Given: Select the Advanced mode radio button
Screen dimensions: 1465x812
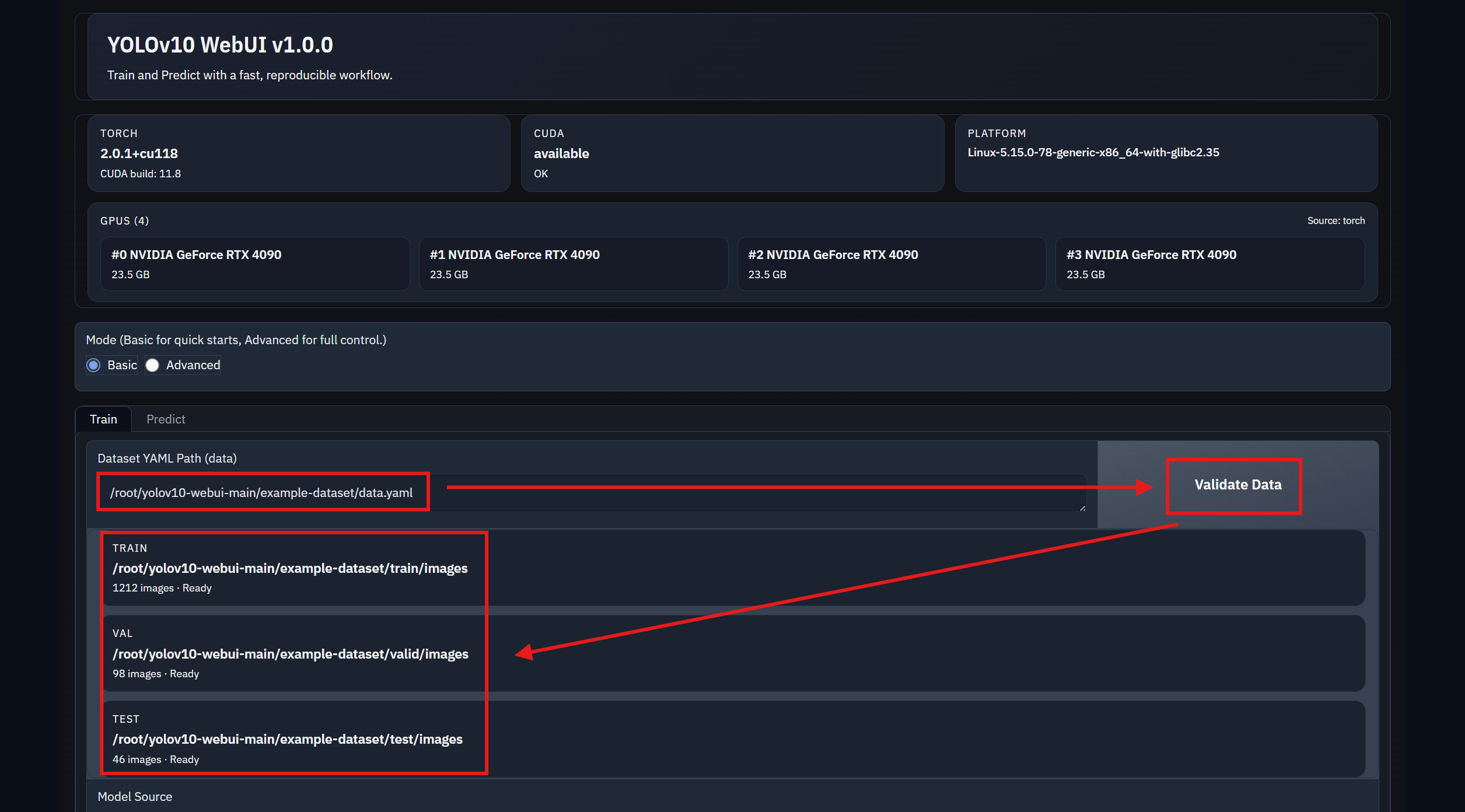Looking at the screenshot, I should (x=152, y=365).
